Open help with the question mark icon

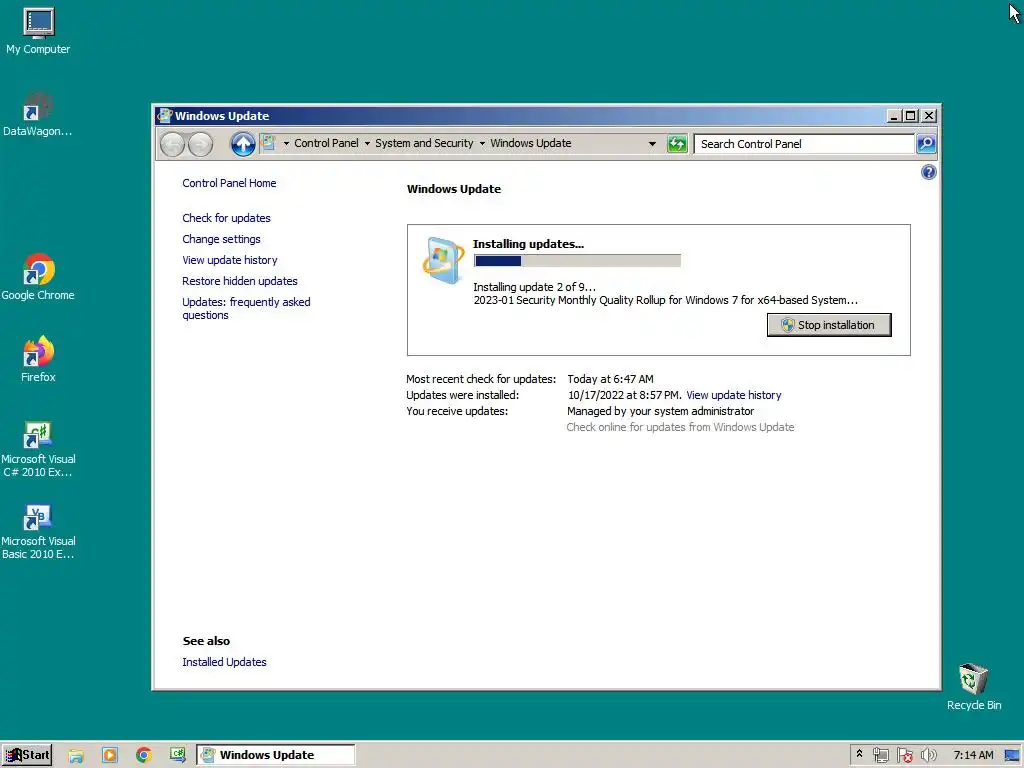tap(929, 172)
